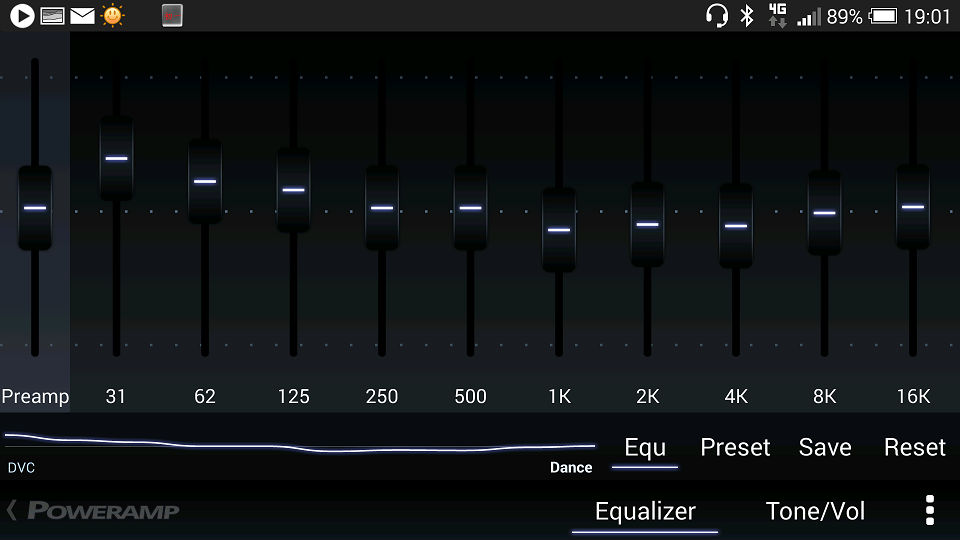Open the Preset list
Viewport: 960px width, 540px height.
(x=735, y=448)
